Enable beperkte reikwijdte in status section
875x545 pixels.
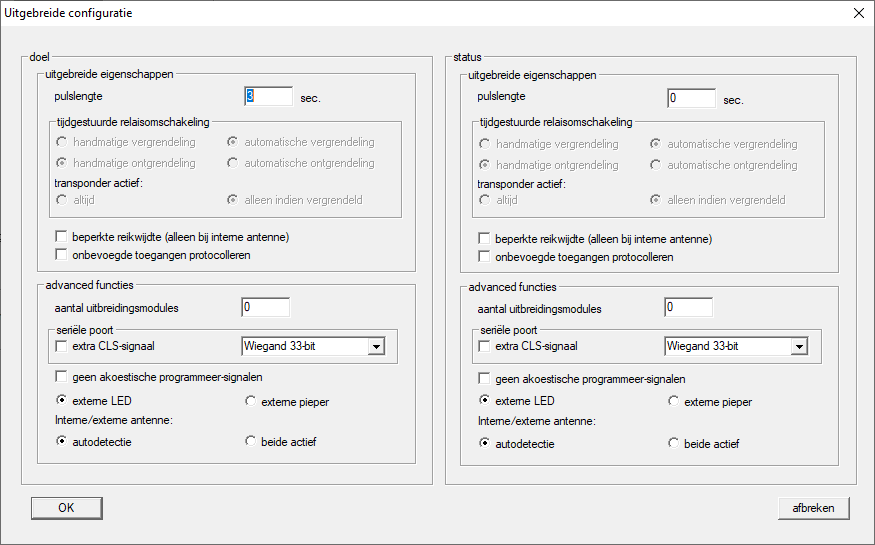pyautogui.click(x=485, y=239)
